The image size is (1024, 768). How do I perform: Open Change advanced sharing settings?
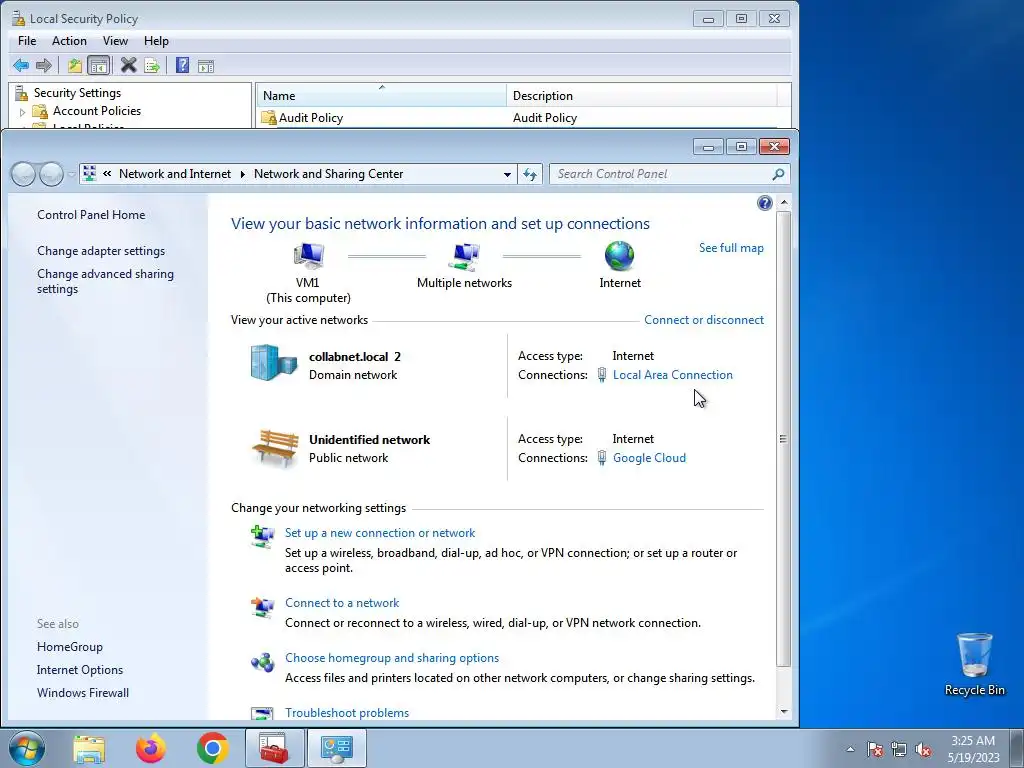tap(105, 281)
